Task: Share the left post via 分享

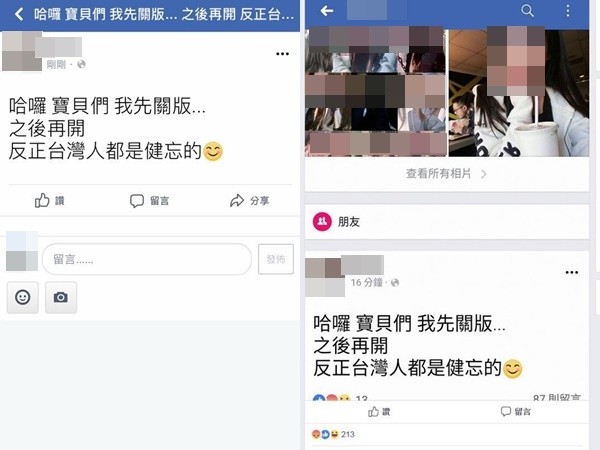Action: coord(249,201)
